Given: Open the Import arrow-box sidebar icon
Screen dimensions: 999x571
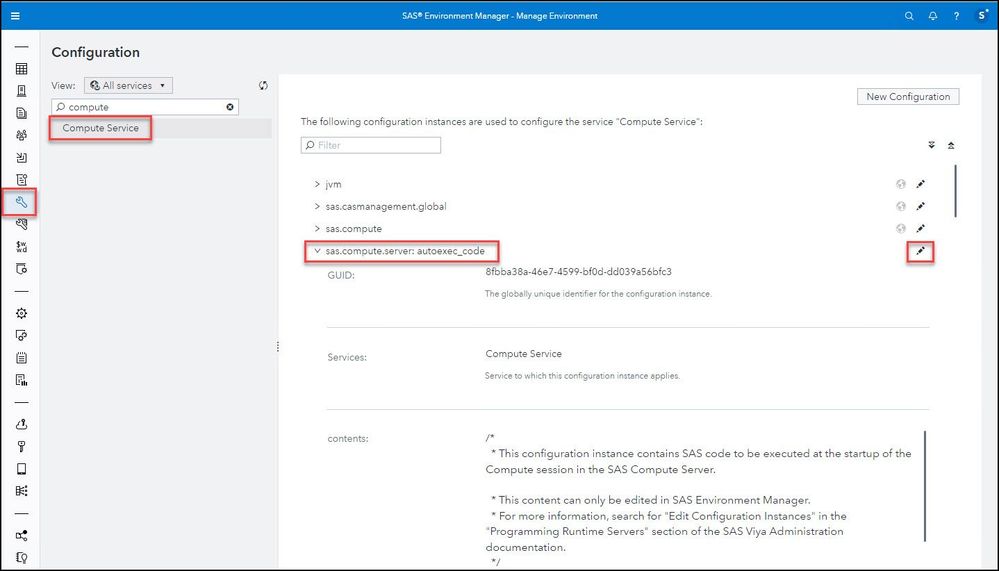Looking at the screenshot, I should [21, 157].
